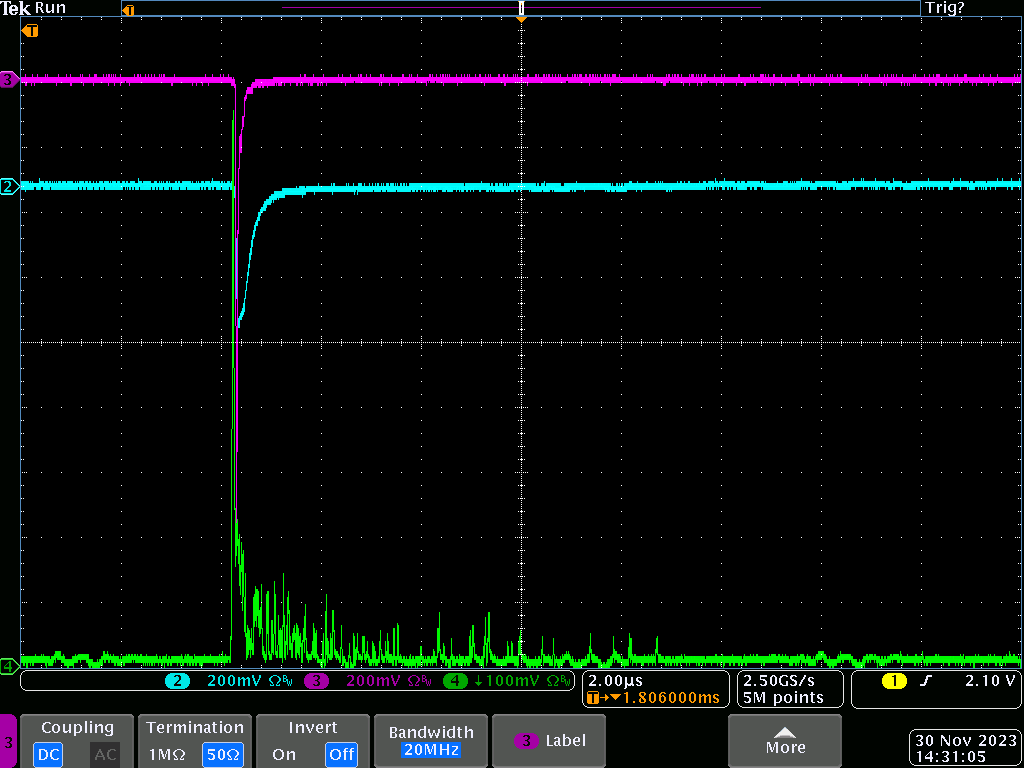Select AC coupling option
Screen dimensions: 1024x768
(105, 754)
